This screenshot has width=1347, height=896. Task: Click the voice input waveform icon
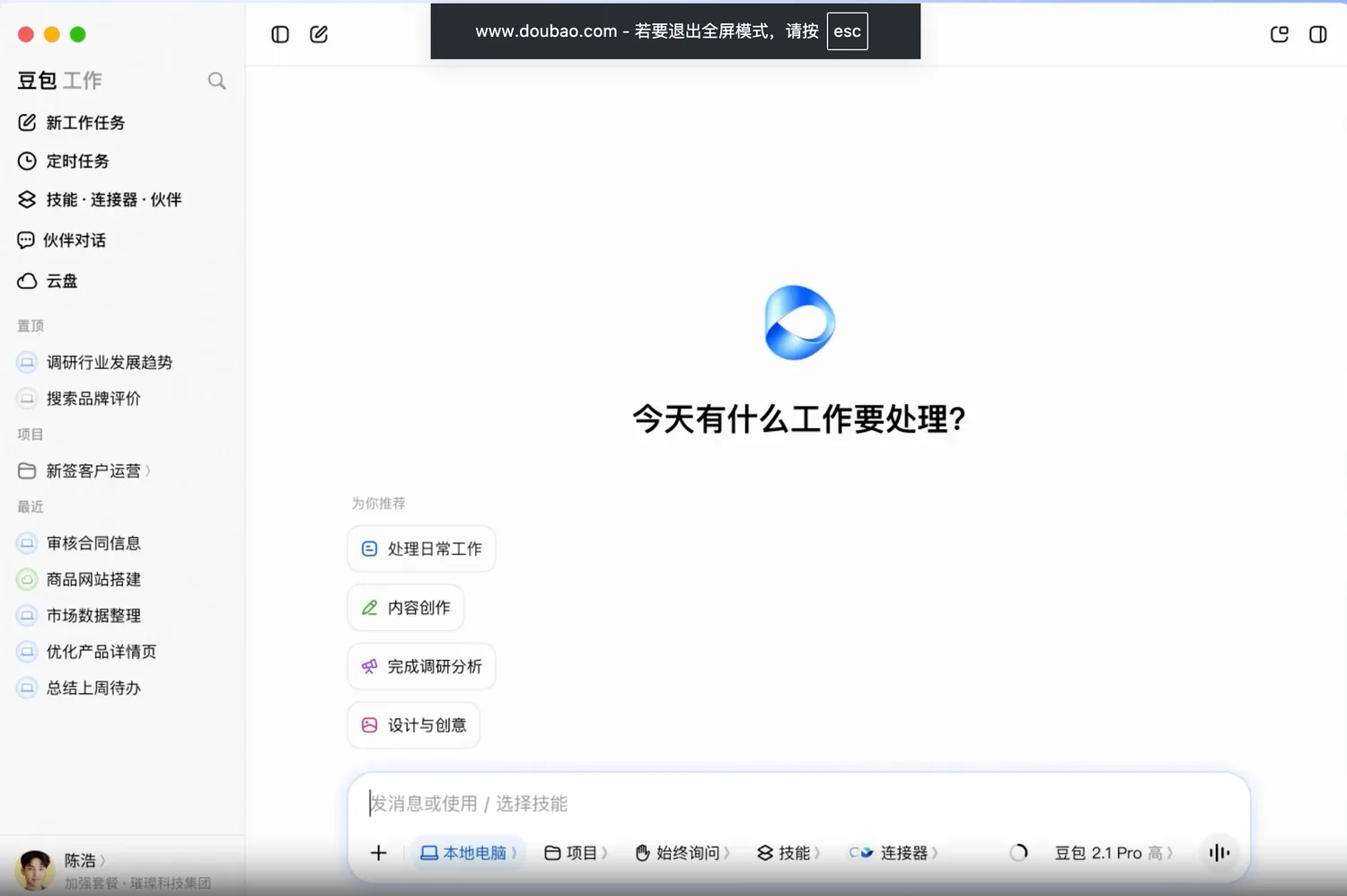[x=1219, y=853]
